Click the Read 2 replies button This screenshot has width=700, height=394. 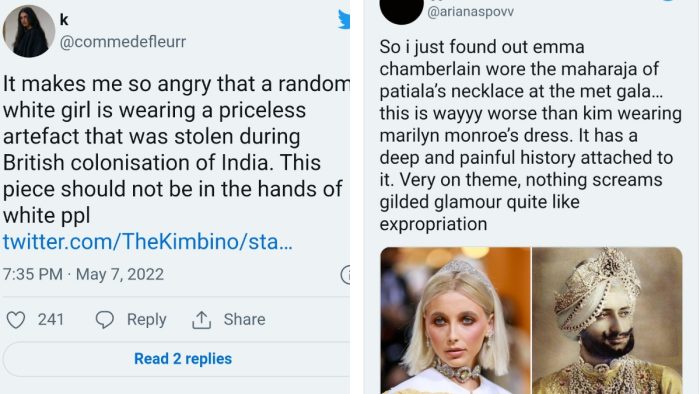point(183,359)
